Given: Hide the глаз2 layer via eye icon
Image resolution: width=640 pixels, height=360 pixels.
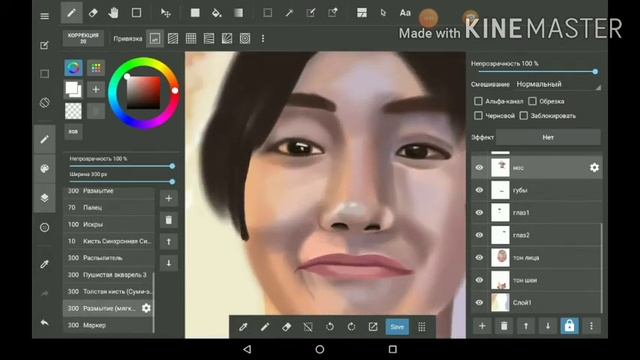Looking at the screenshot, I should 479,235.
